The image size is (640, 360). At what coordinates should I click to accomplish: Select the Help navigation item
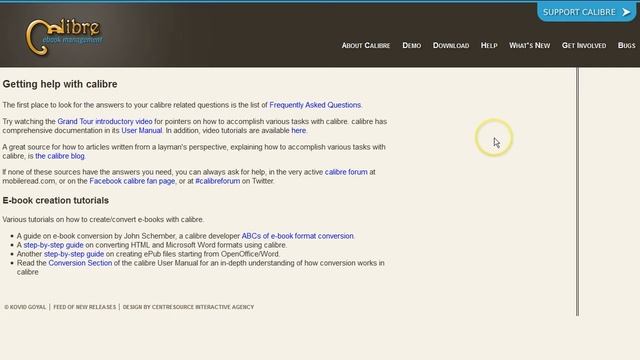(x=489, y=45)
